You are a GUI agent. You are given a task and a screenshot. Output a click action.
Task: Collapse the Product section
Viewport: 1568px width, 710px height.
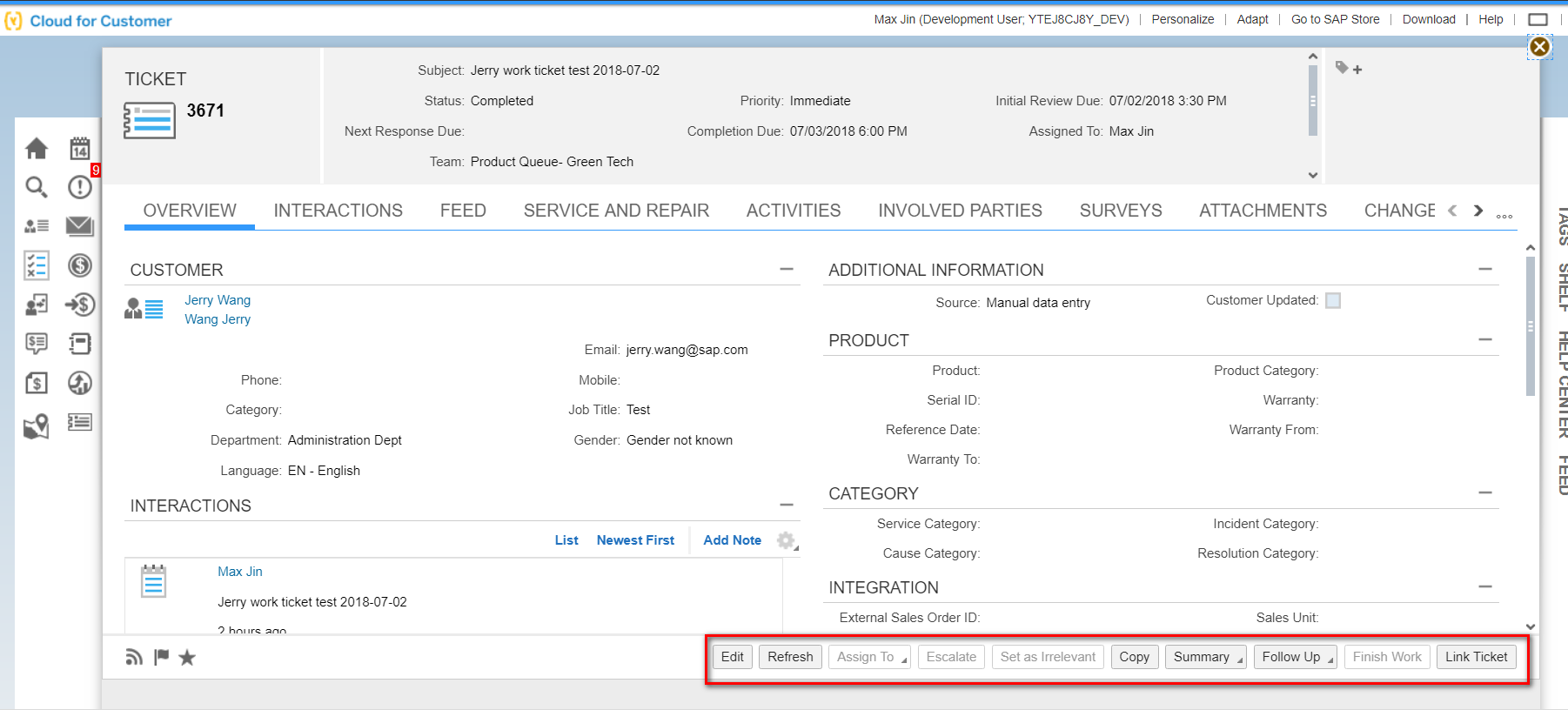1485,339
